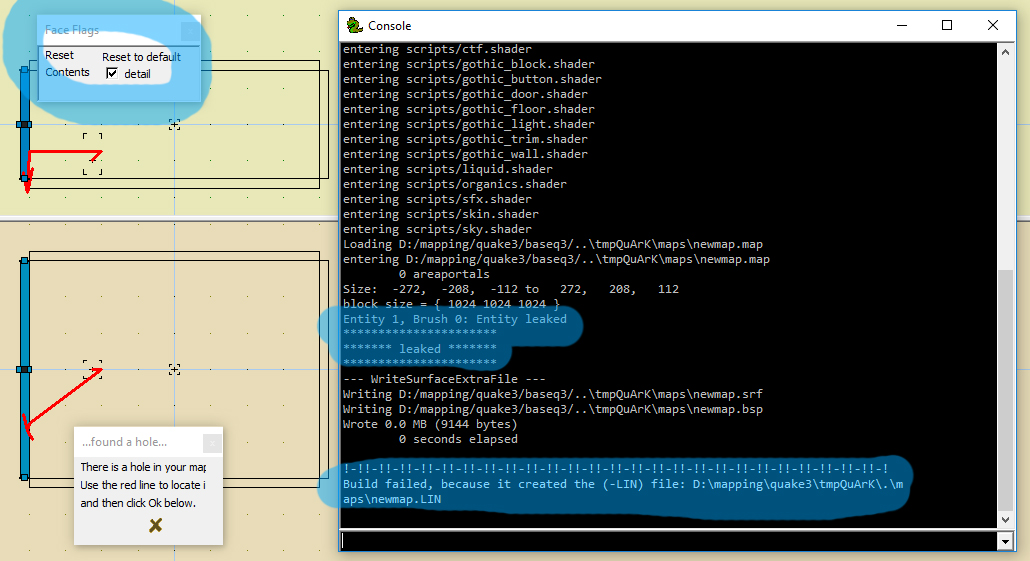Click the 'entering scripts/gothic_floor.shader' line
1030x561 pixels.
coord(468,110)
